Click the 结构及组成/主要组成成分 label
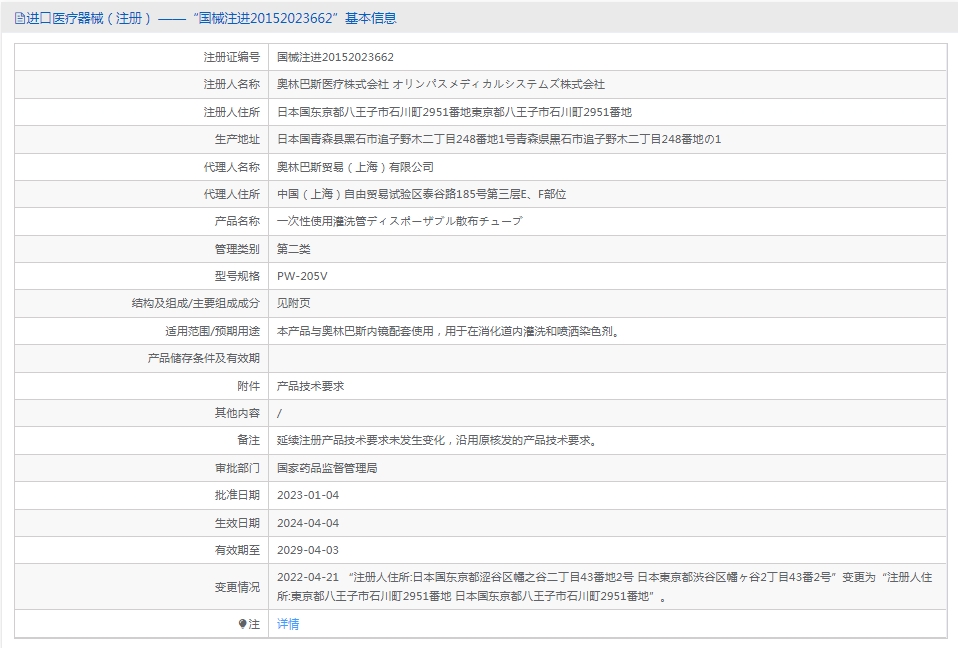Image resolution: width=958 pixels, height=648 pixels. pos(196,303)
